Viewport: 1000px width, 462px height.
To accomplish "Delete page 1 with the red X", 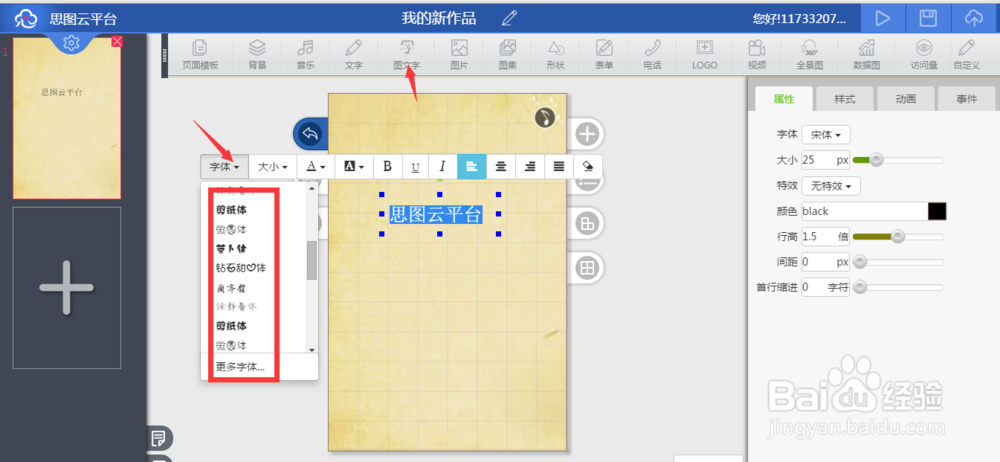I will [117, 41].
